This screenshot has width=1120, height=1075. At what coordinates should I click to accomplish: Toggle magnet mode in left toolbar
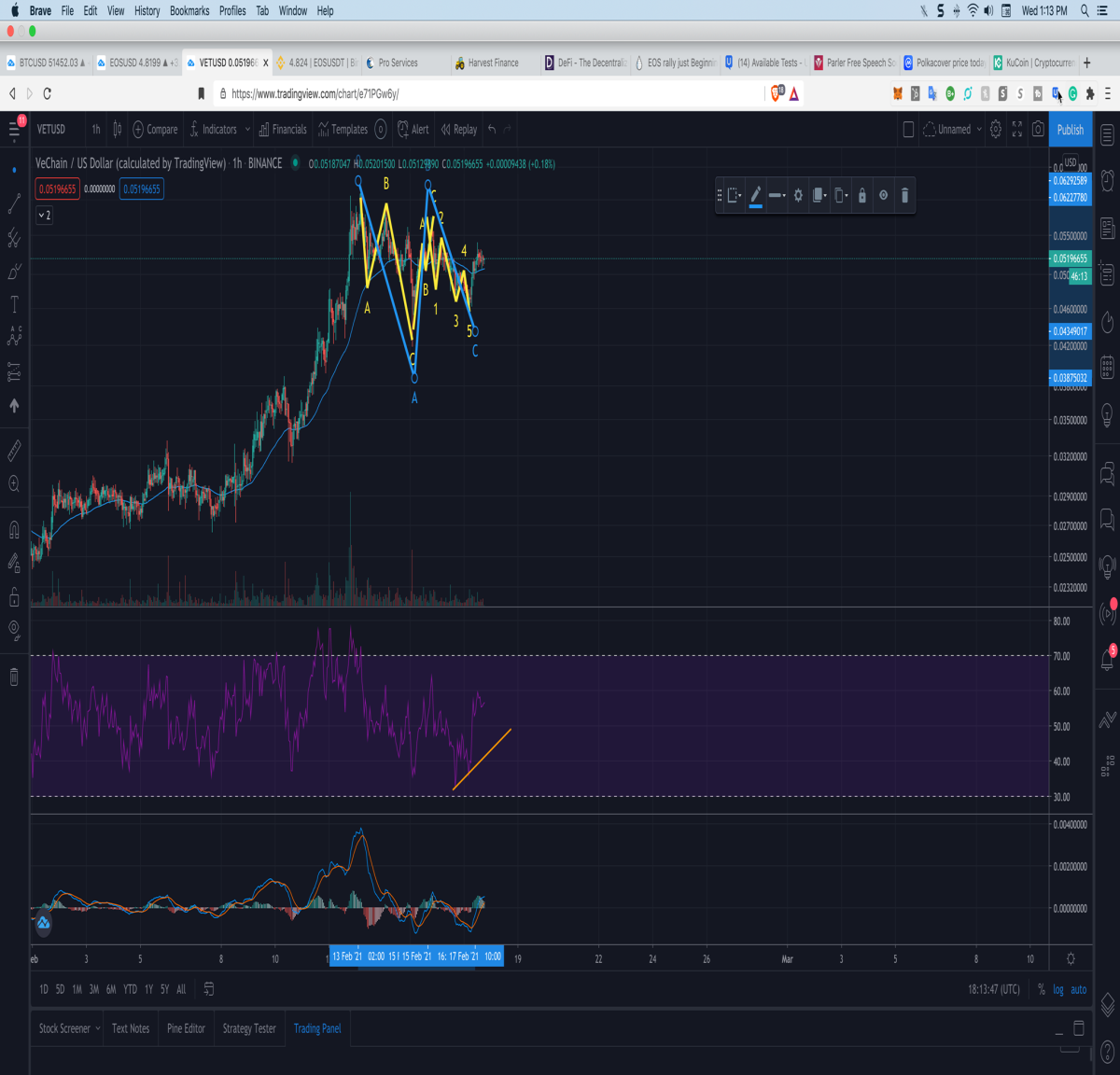coord(14,530)
